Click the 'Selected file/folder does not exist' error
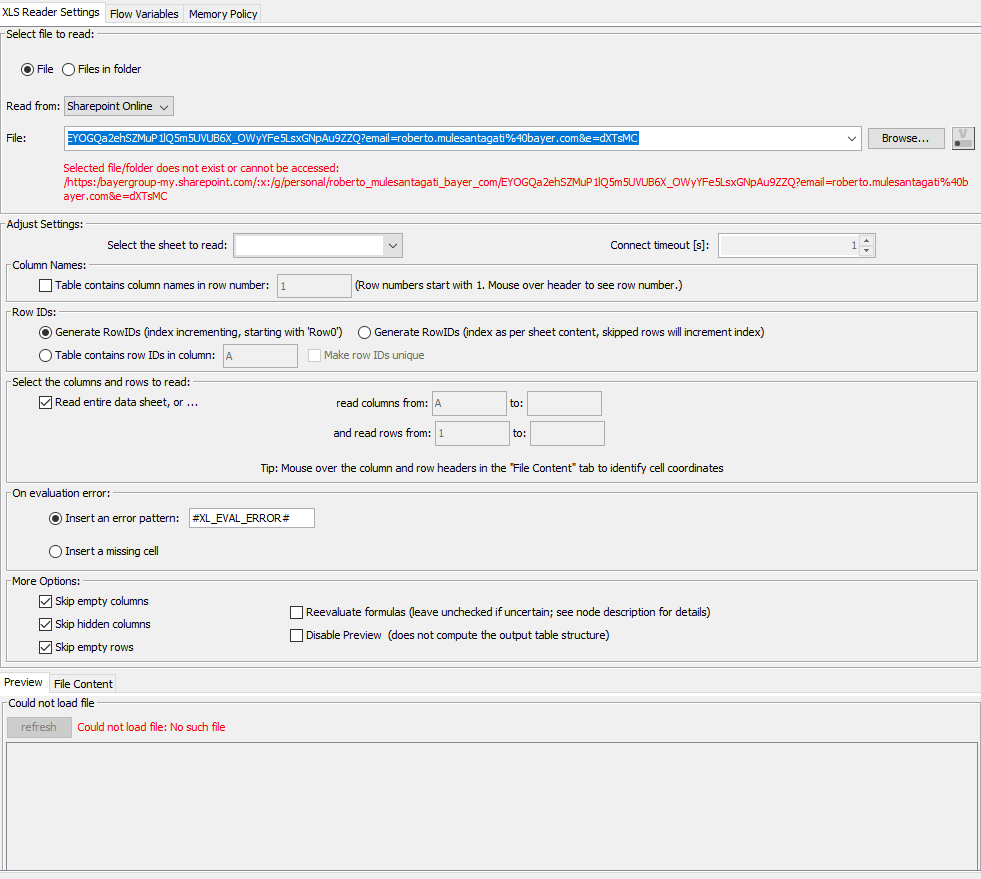This screenshot has height=879, width=981. 516,182
